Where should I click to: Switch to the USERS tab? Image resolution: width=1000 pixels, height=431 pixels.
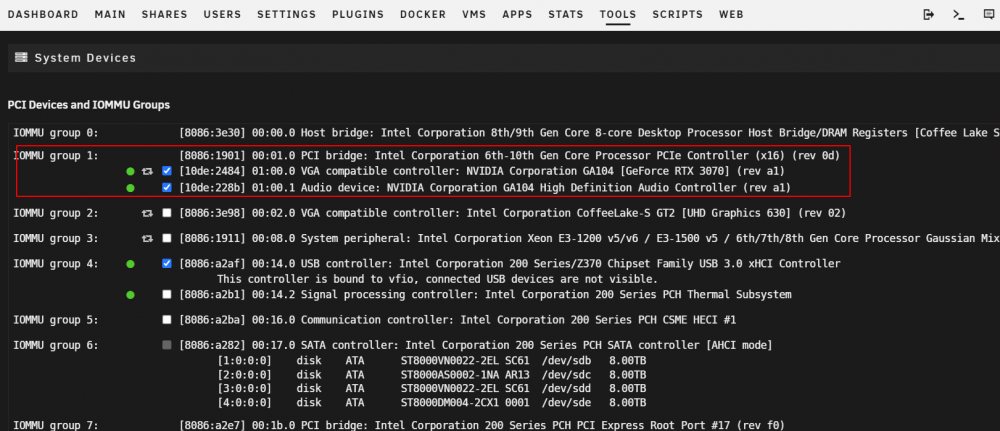point(223,14)
